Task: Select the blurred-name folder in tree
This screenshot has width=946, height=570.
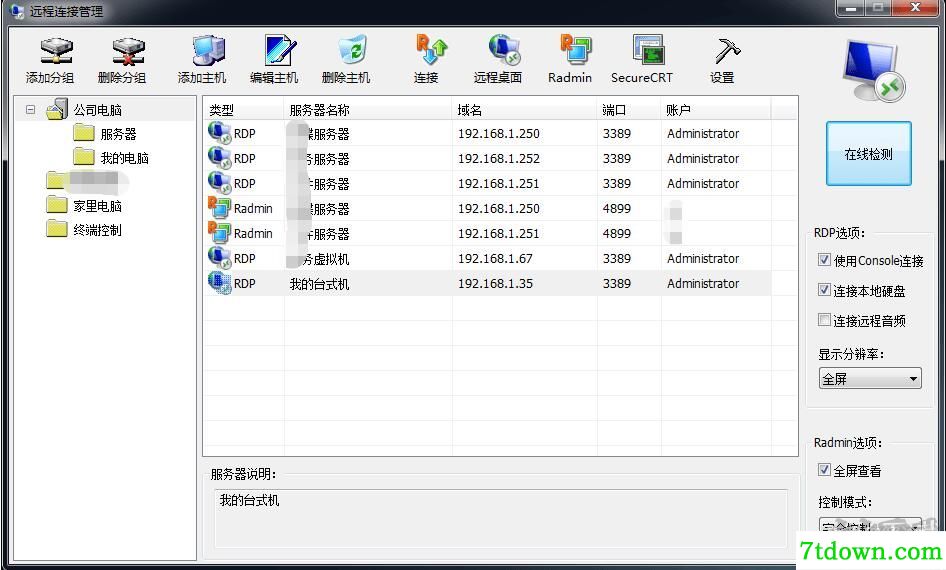Action: pyautogui.click(x=87, y=181)
